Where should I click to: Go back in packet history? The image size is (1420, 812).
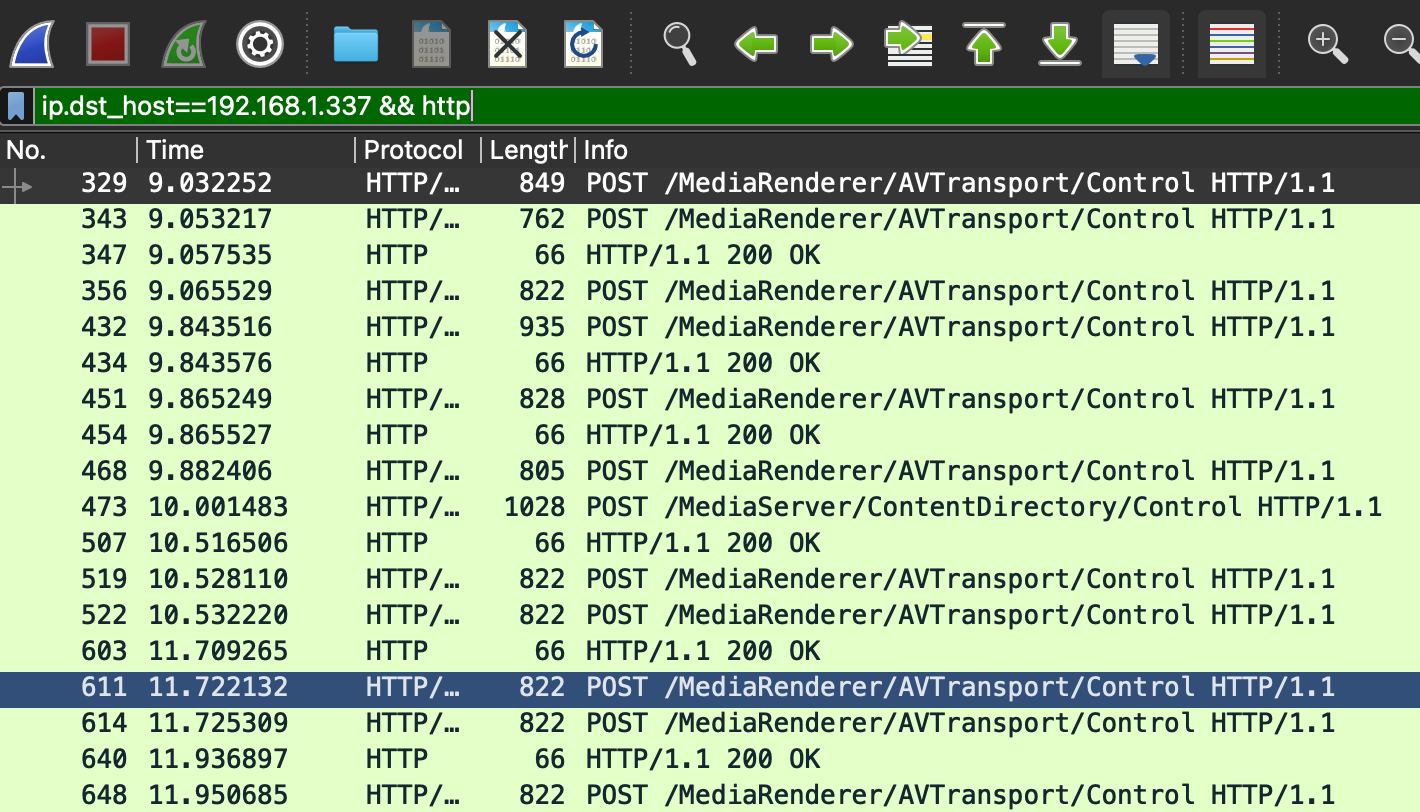[756, 44]
